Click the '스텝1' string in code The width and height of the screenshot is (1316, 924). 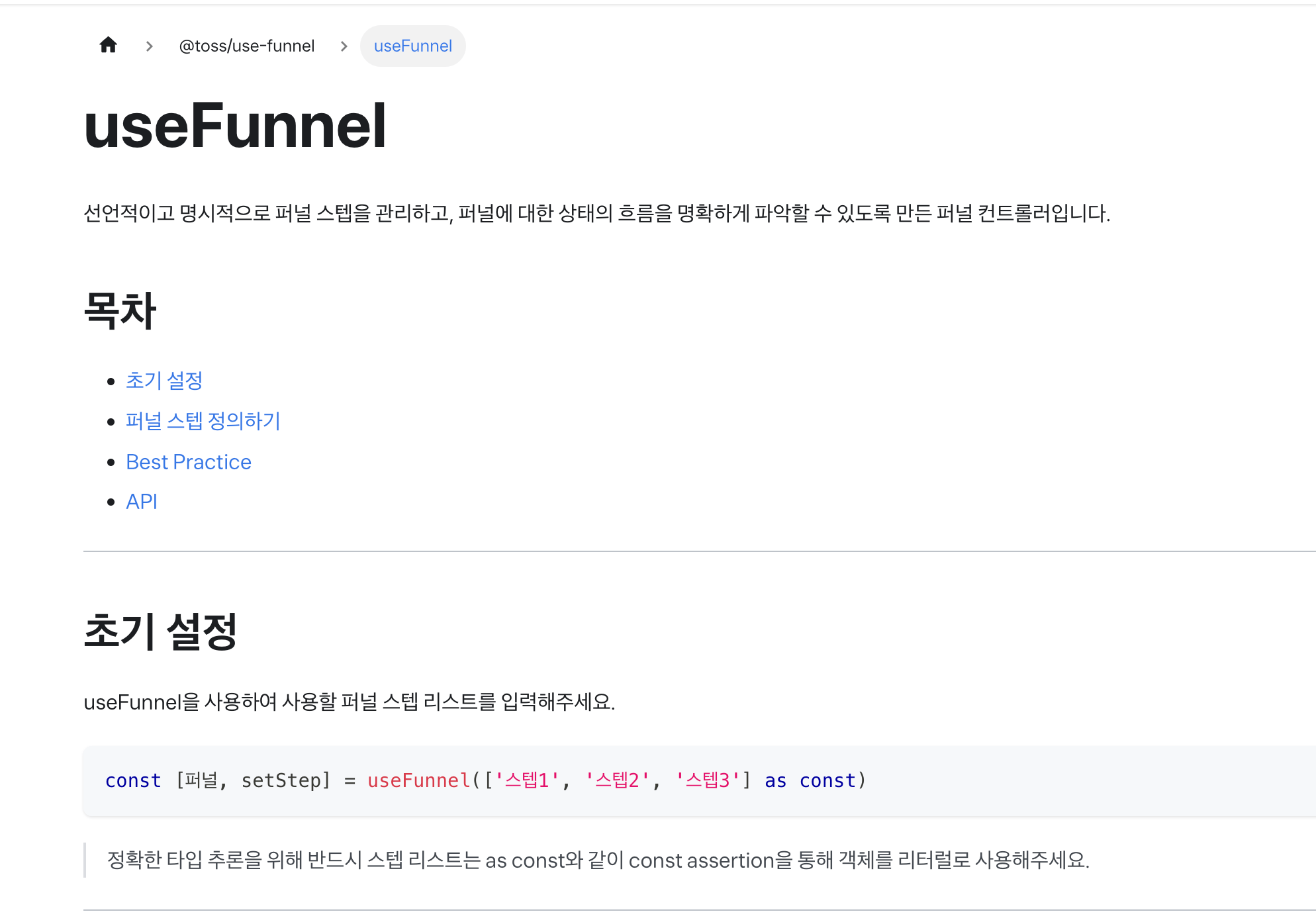(x=528, y=781)
